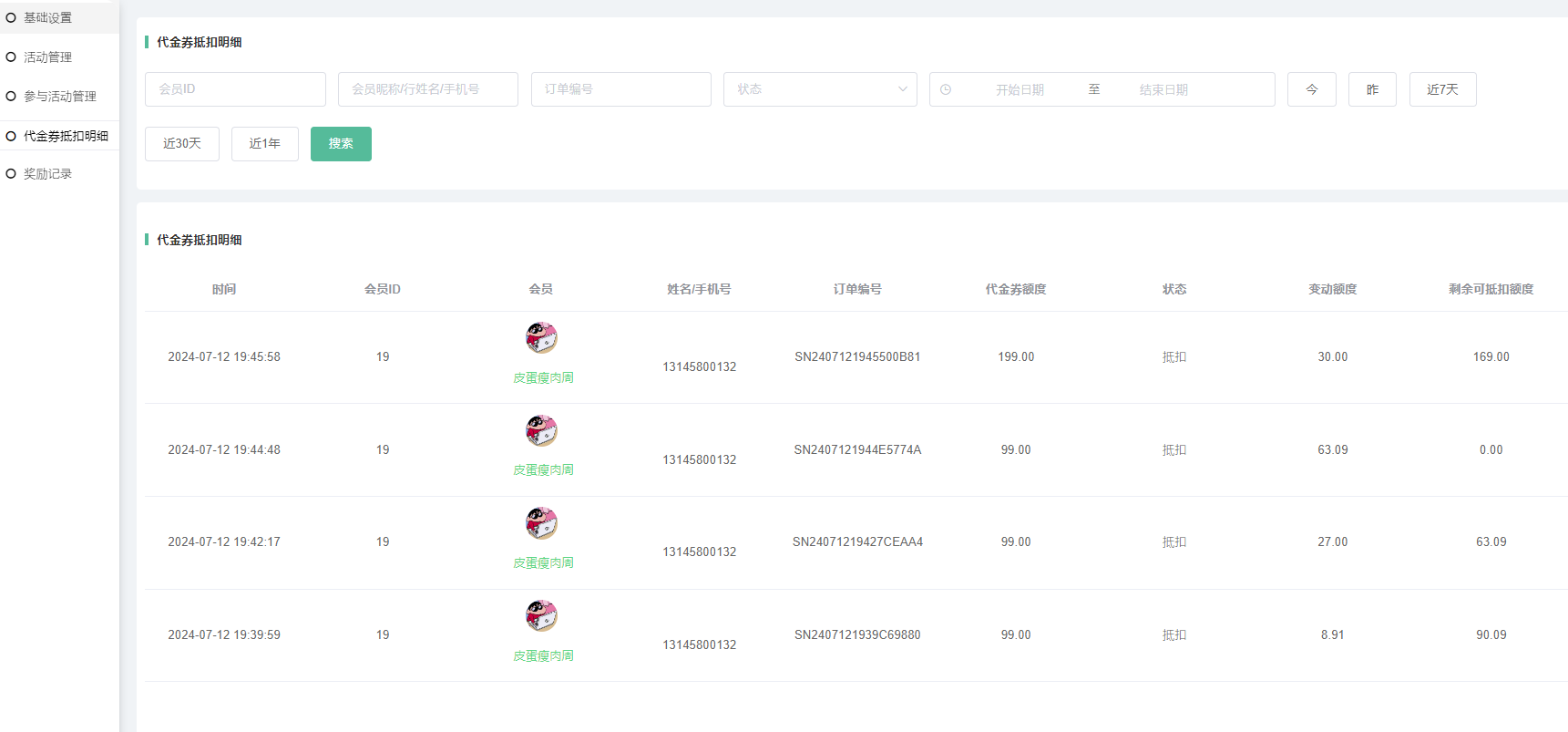Open 基础设置 in the sidebar
Viewport: 1568px width, 732px height.
pyautogui.click(x=47, y=17)
